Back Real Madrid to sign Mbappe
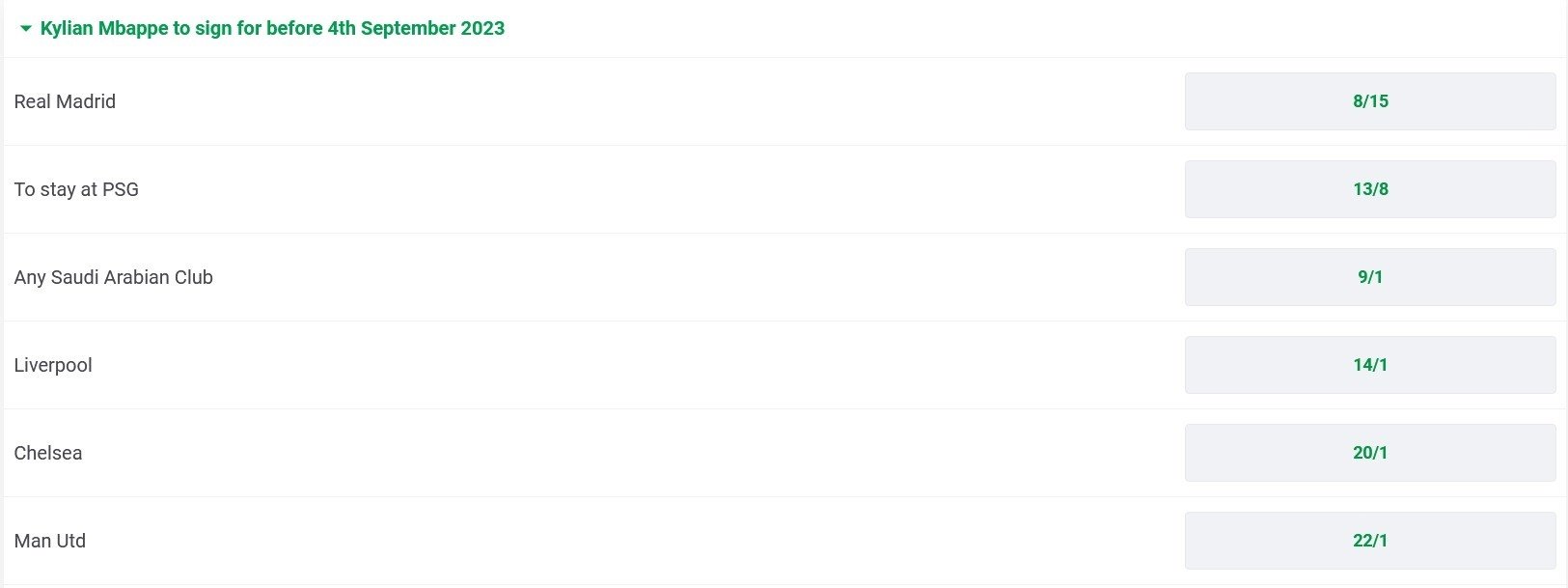This screenshot has width=1568, height=588. pos(1369,101)
